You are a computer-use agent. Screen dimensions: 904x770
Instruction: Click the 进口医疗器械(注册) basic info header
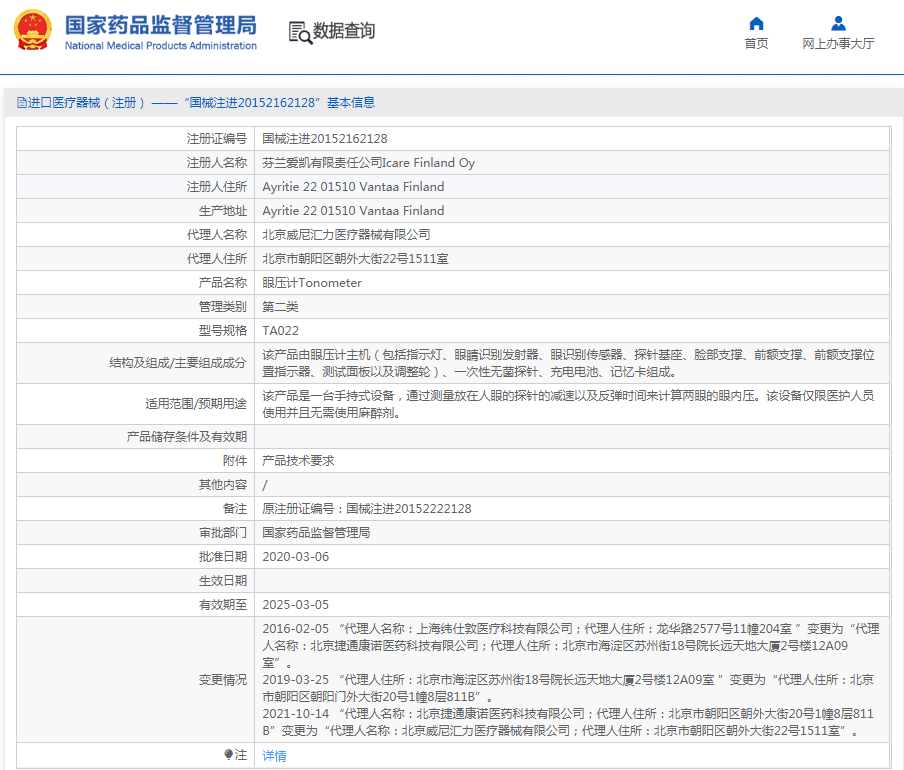pos(196,103)
